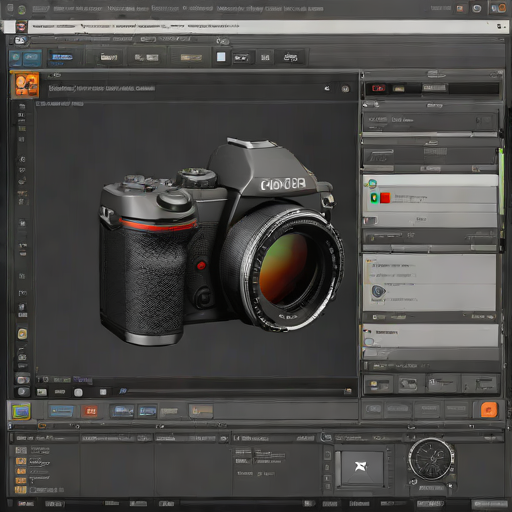Image resolution: width=512 pixels, height=512 pixels.
Task: Click the green-yellow framed monitor icon
Action: click(21, 411)
